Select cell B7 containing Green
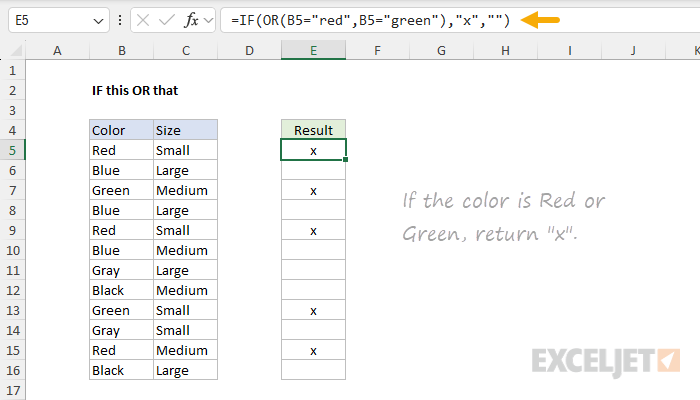Image resolution: width=700 pixels, height=400 pixels. click(x=121, y=191)
